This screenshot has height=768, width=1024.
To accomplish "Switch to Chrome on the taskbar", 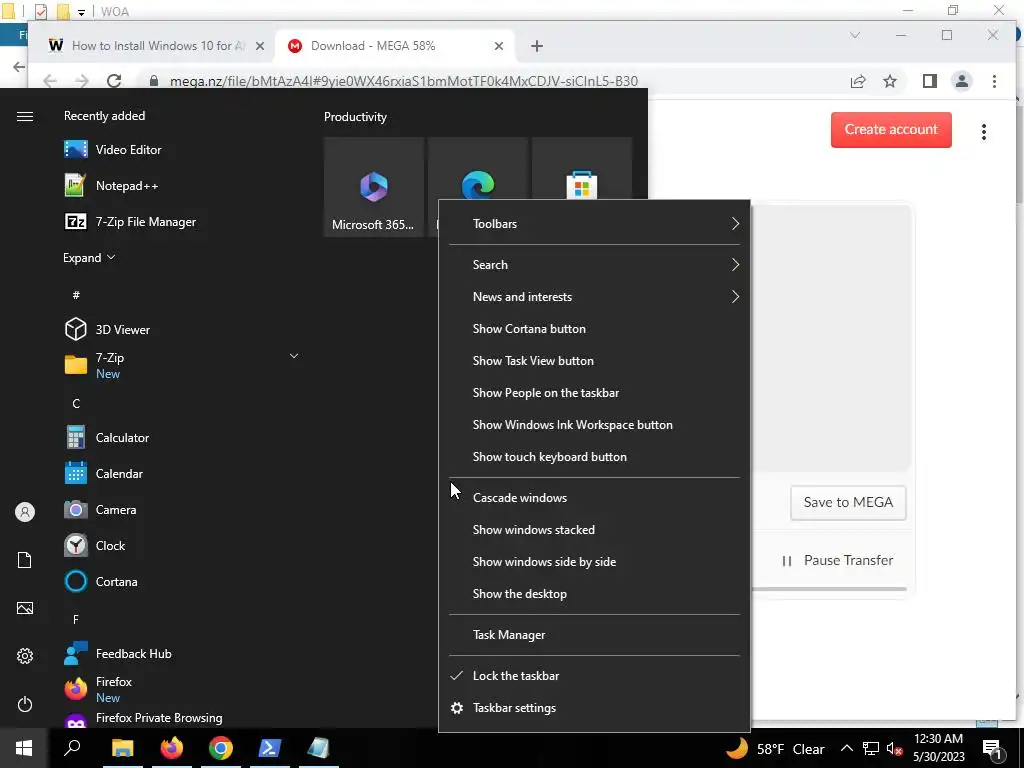I will 221,748.
